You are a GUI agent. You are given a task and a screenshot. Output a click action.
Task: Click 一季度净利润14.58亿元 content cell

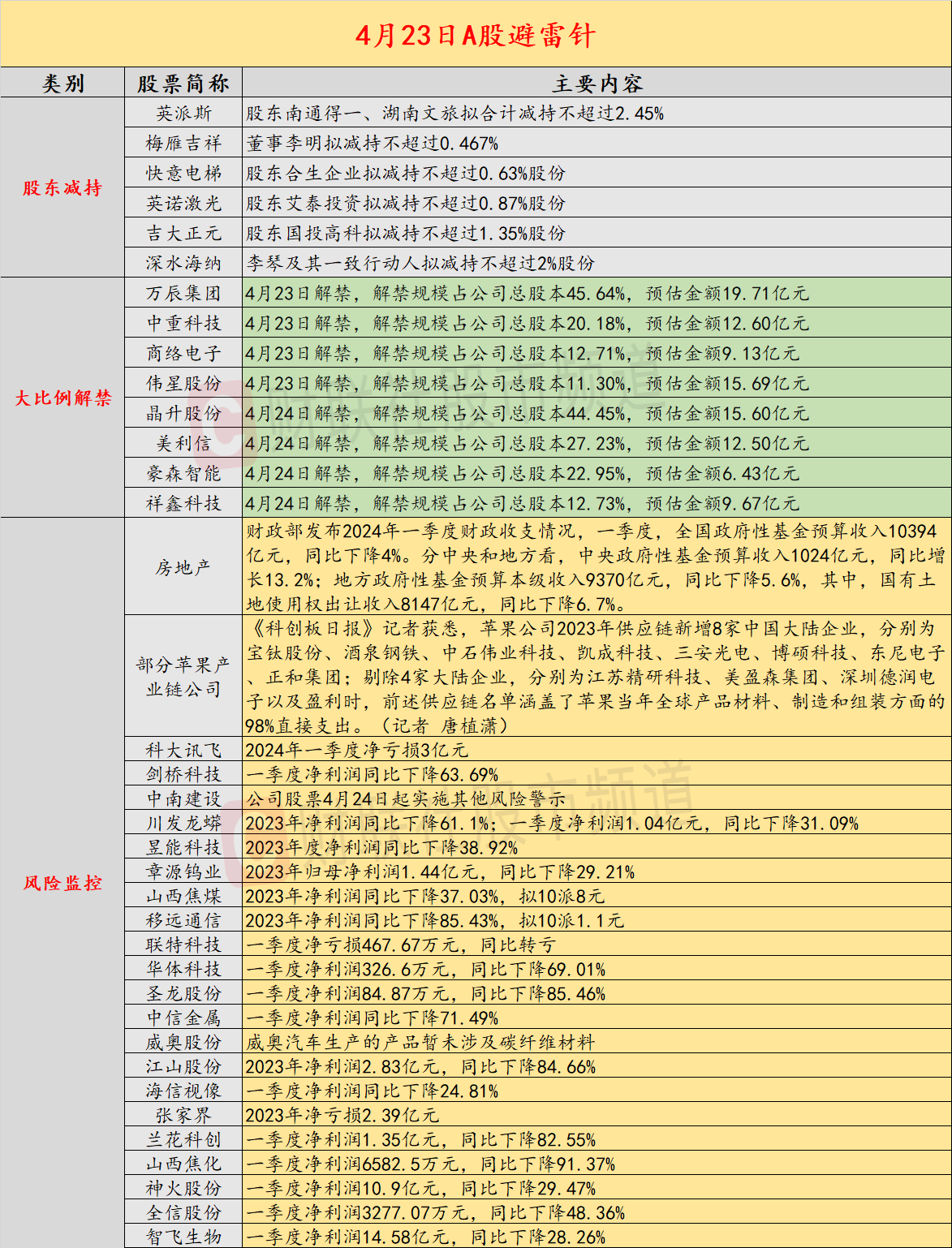[x=597, y=1237]
